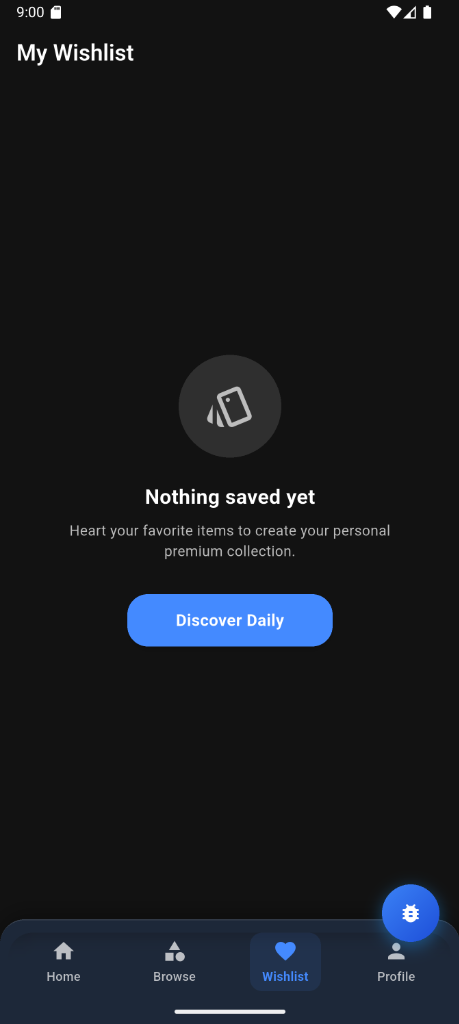Tap the 9:00 clock in status bar
This screenshot has width=459, height=1024.
tap(30, 12)
